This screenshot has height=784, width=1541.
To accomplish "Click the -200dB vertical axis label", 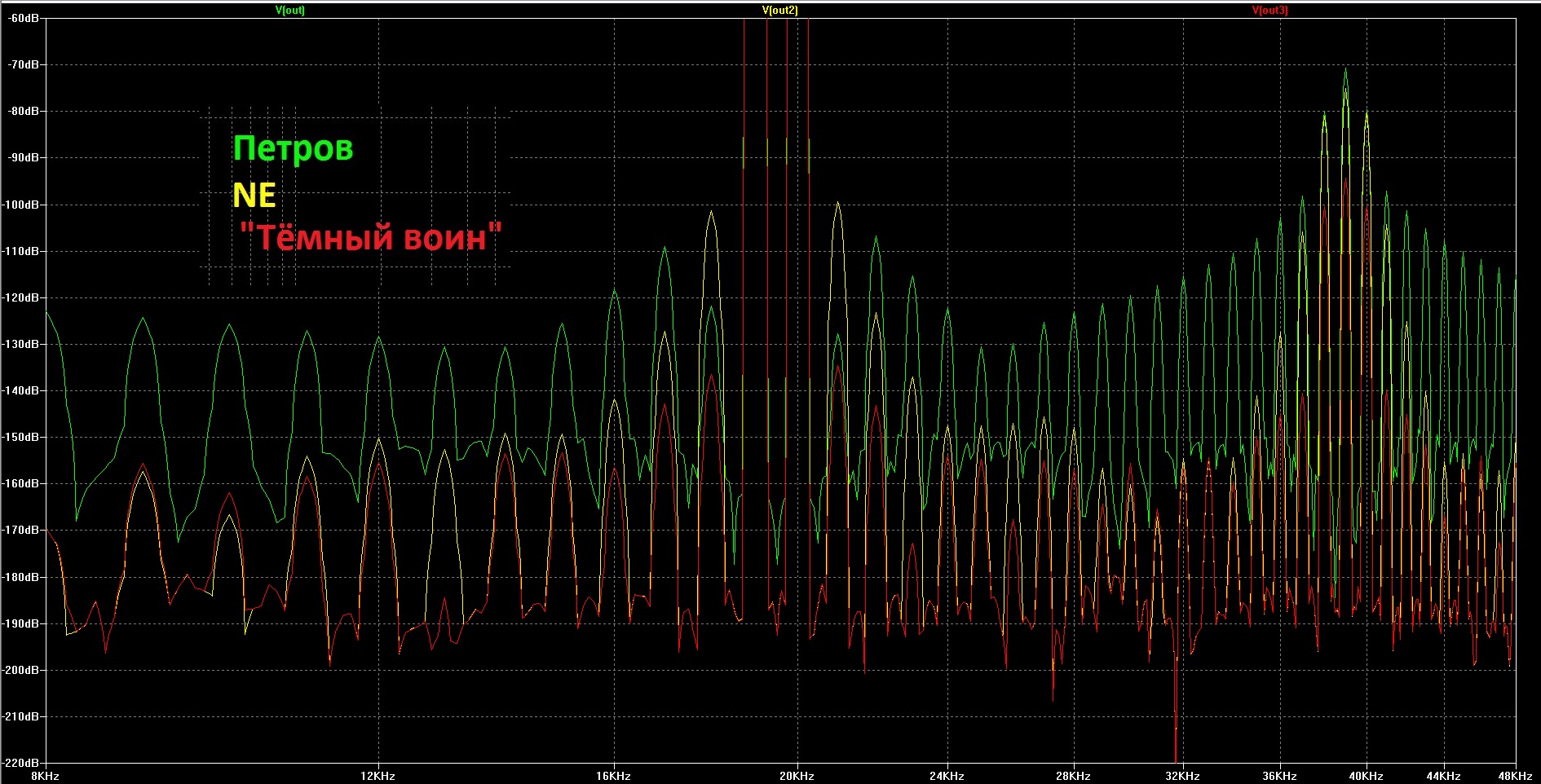I will coord(21,671).
